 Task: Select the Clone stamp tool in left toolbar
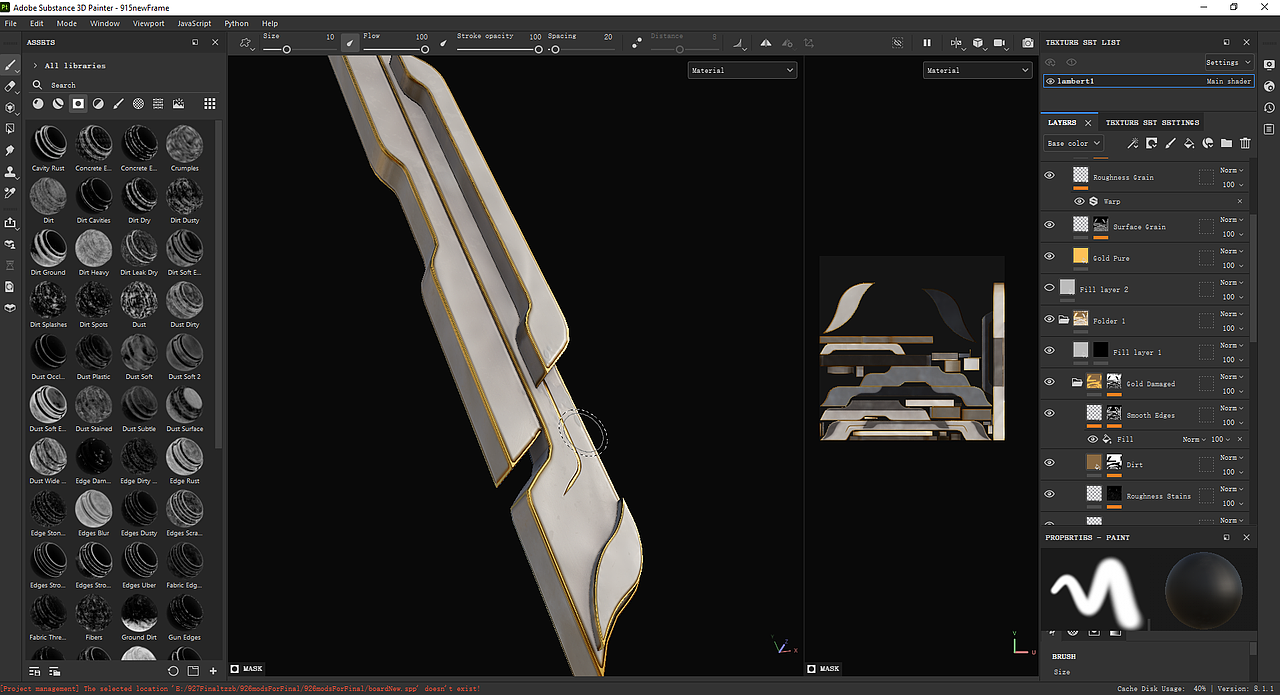(11, 172)
